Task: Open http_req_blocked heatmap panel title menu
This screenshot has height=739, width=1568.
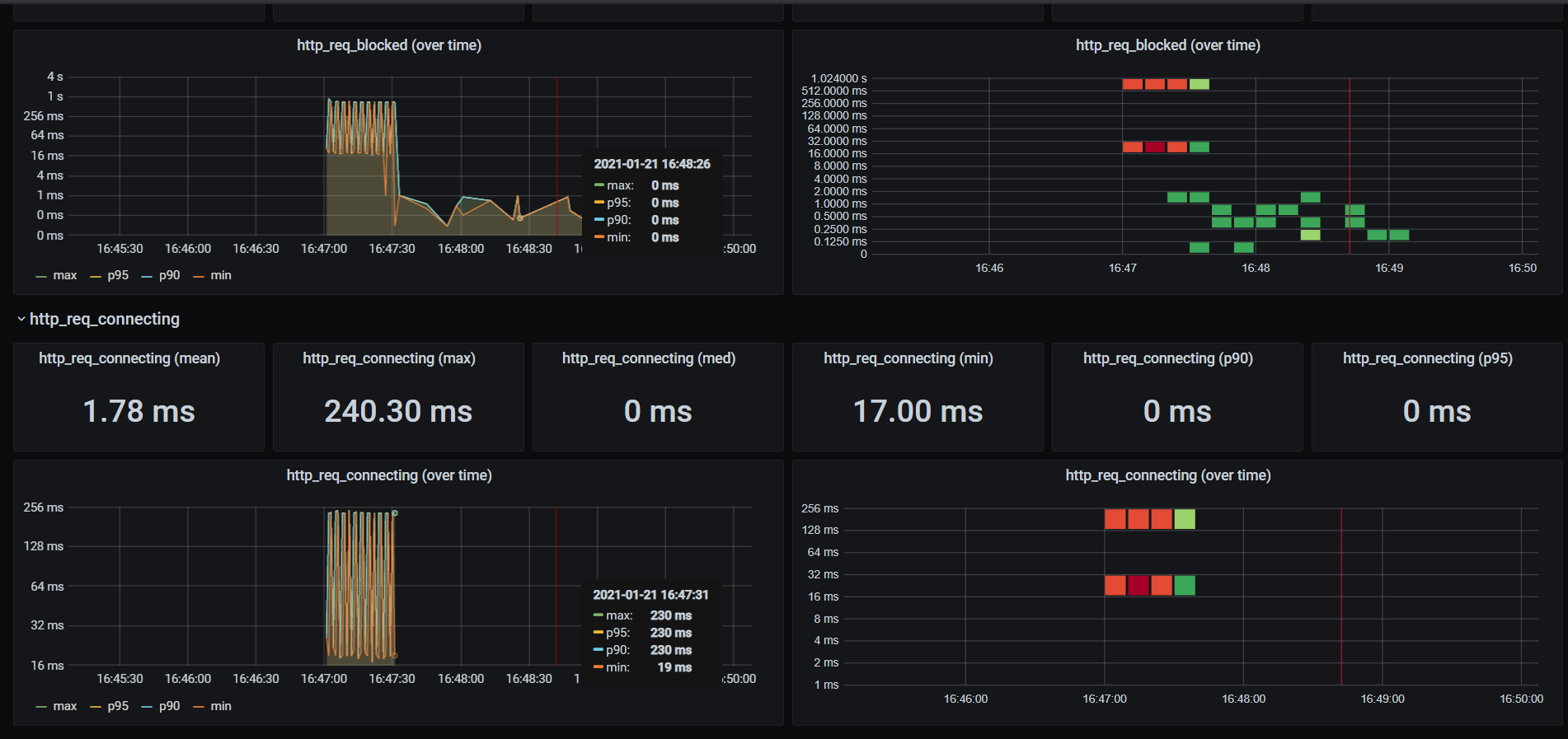Action: coord(1168,45)
